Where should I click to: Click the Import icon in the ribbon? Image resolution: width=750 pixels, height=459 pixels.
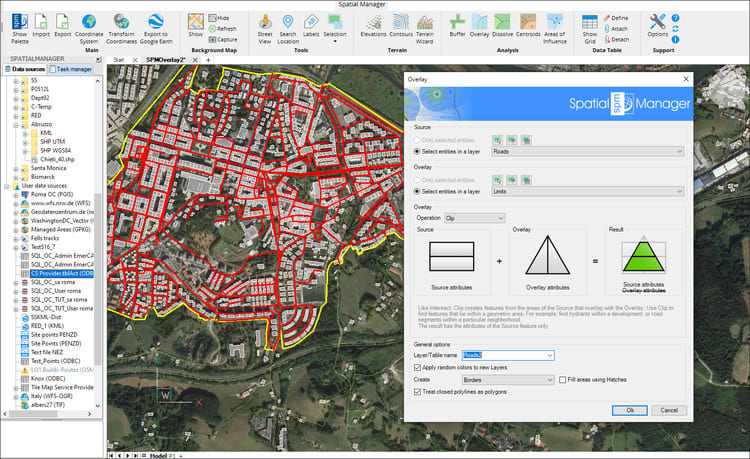(x=41, y=26)
